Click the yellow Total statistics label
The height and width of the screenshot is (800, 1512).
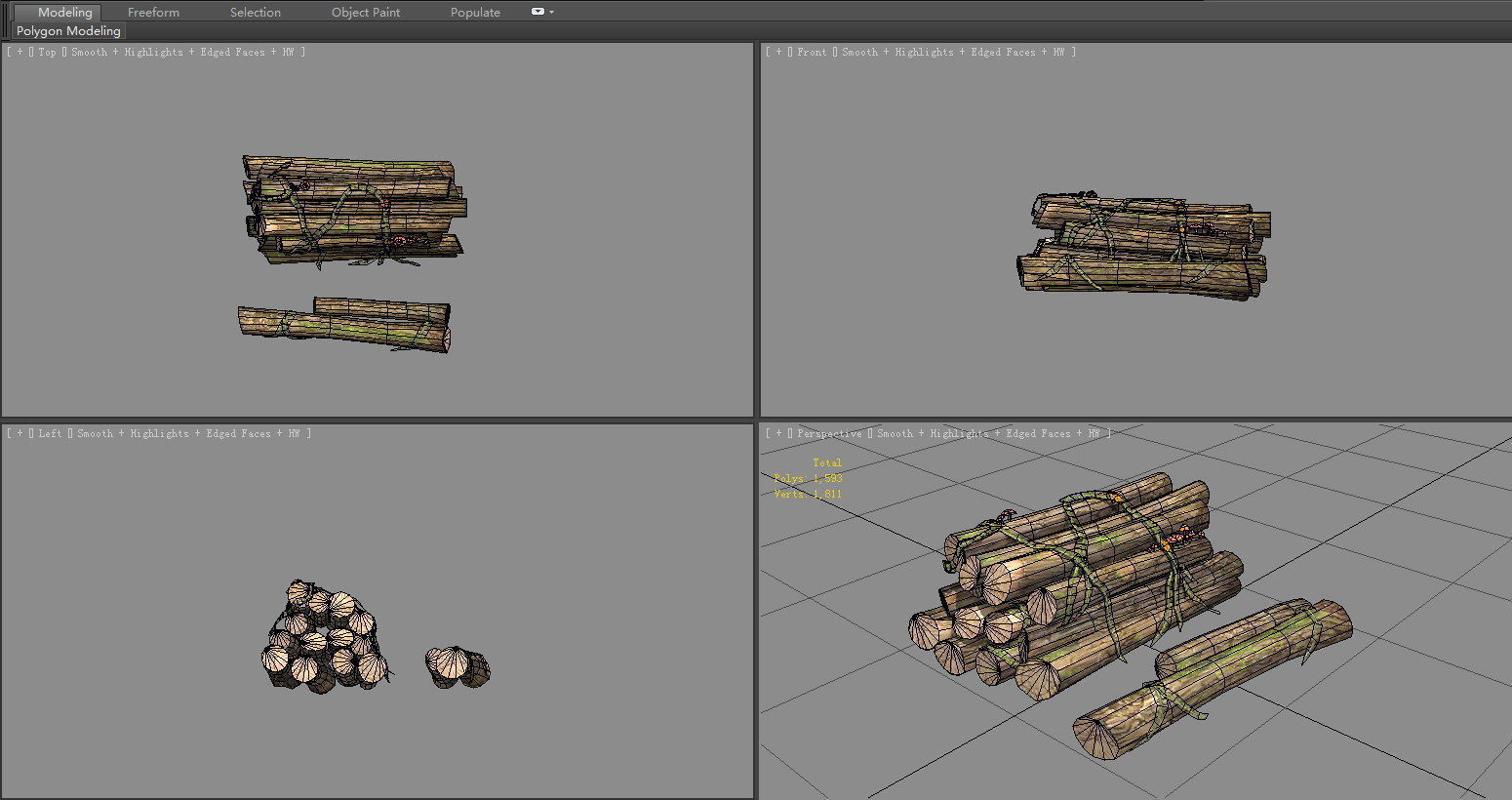click(x=827, y=462)
